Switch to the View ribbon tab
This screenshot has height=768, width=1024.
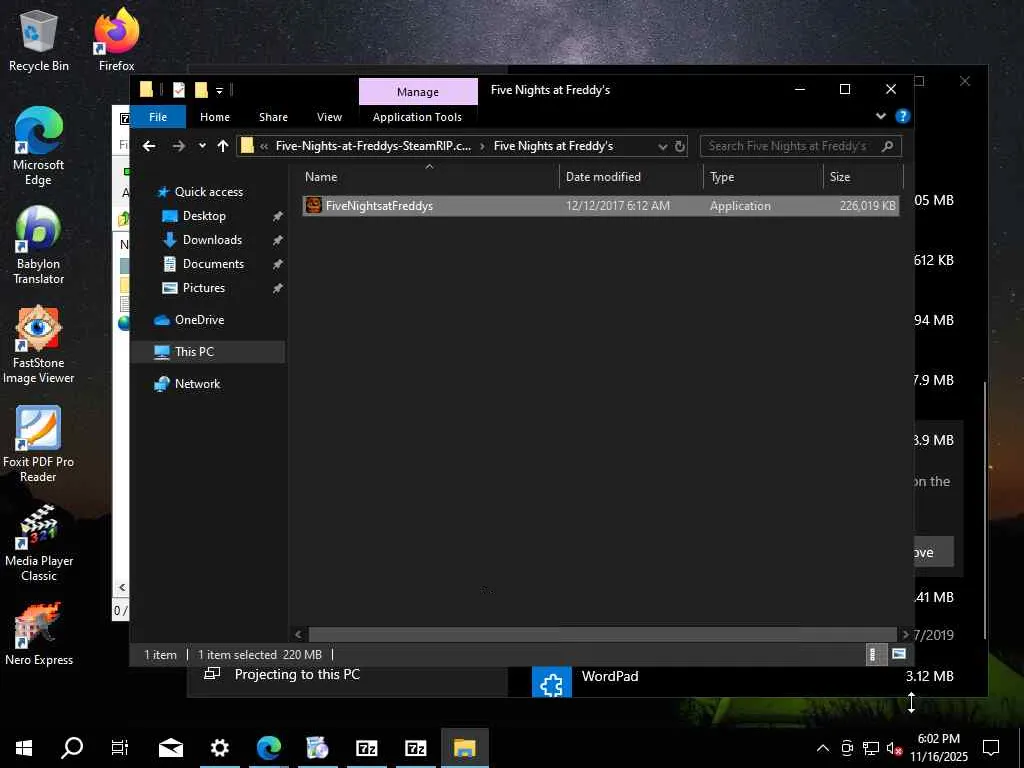coord(329,117)
